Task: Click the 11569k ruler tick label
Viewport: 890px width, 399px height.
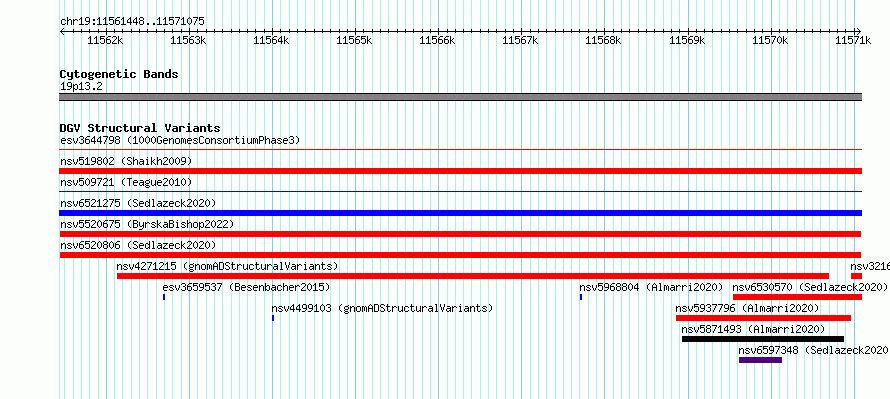Action: 687,40
